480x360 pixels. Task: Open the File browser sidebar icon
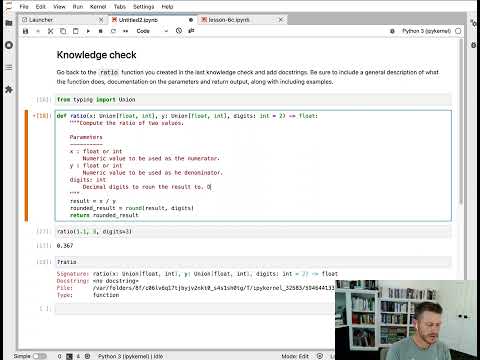pyautogui.click(x=9, y=23)
